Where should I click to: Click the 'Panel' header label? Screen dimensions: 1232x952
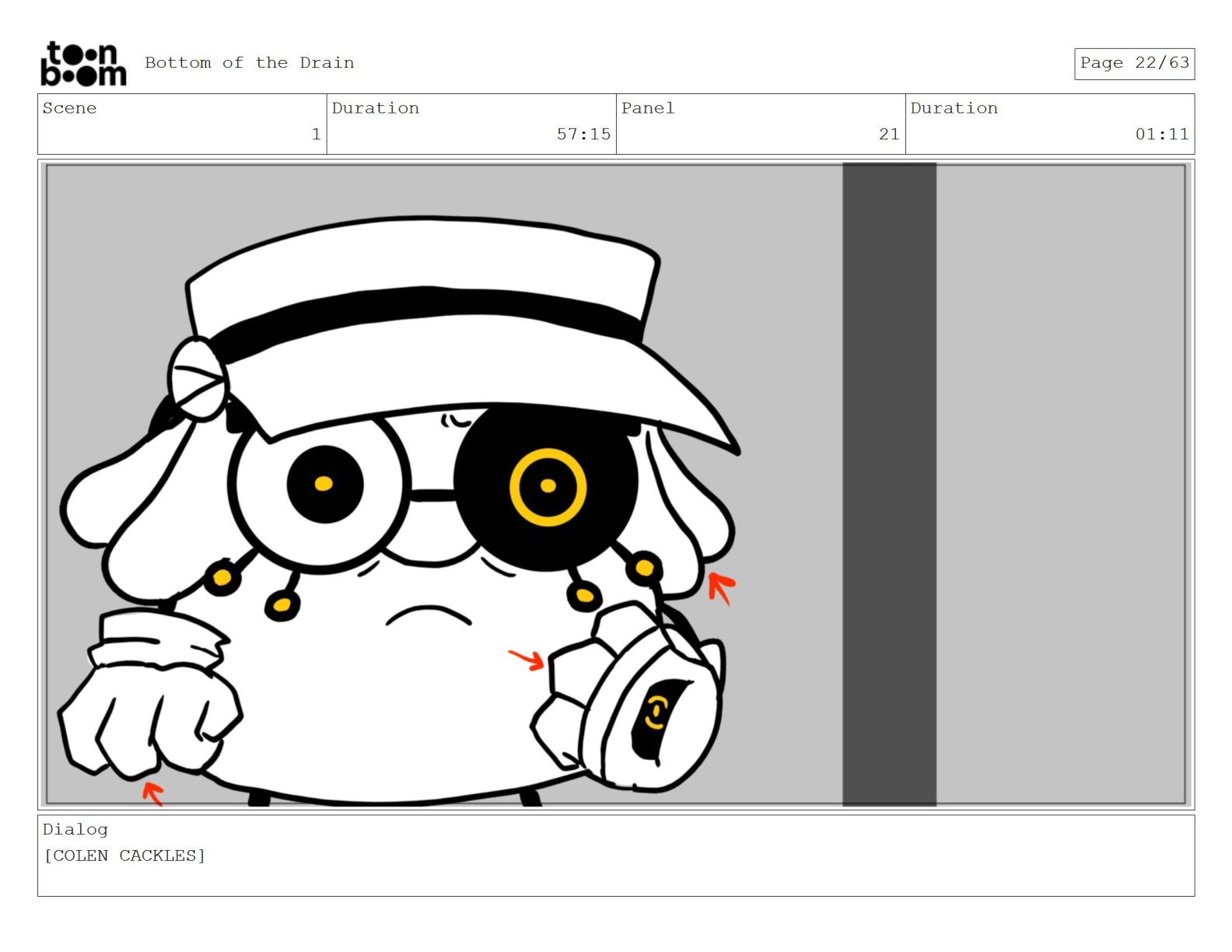point(648,108)
